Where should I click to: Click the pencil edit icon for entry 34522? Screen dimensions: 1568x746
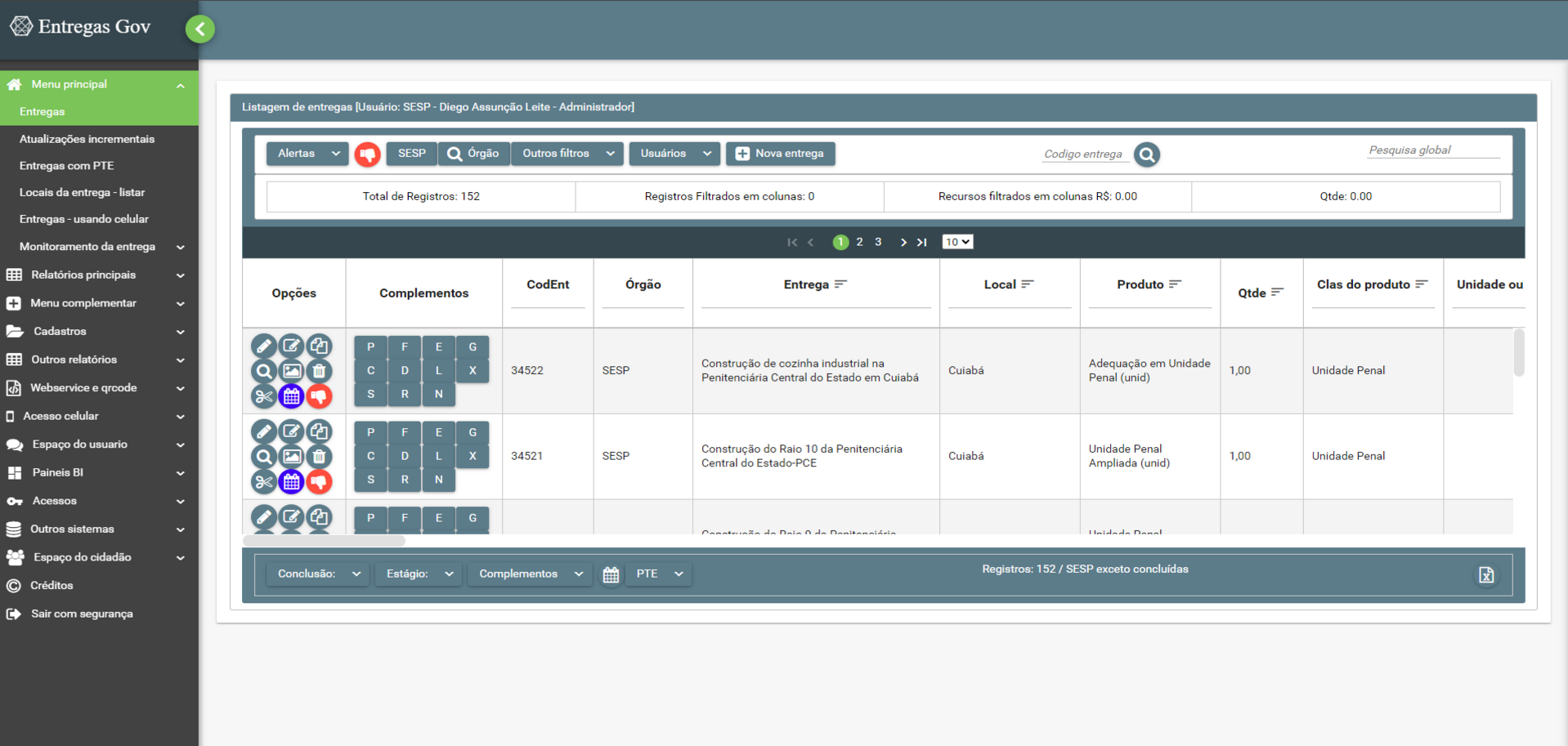point(263,346)
